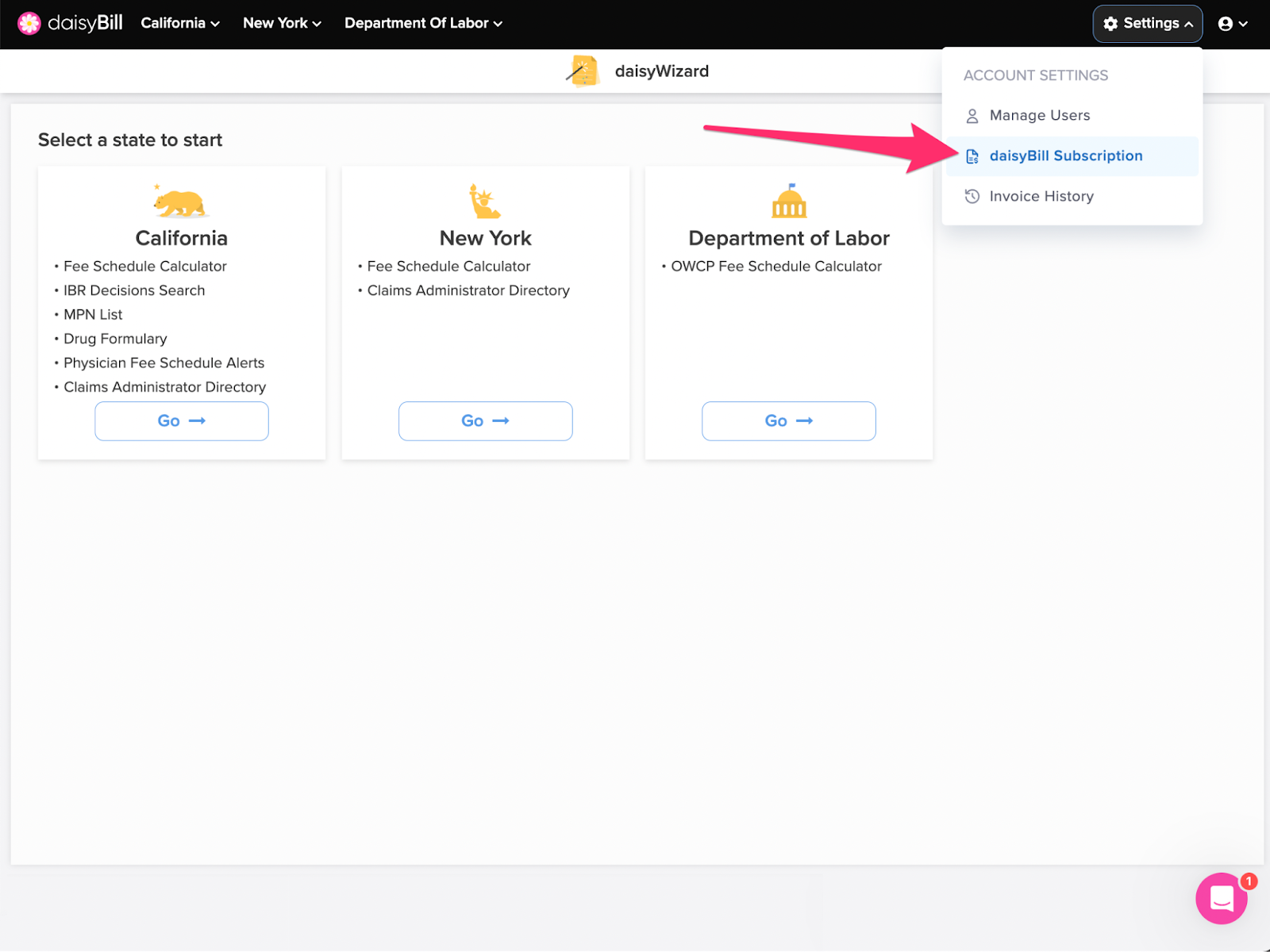Click the daisyBill Subscription document icon
This screenshot has height=952, width=1270.
click(972, 155)
